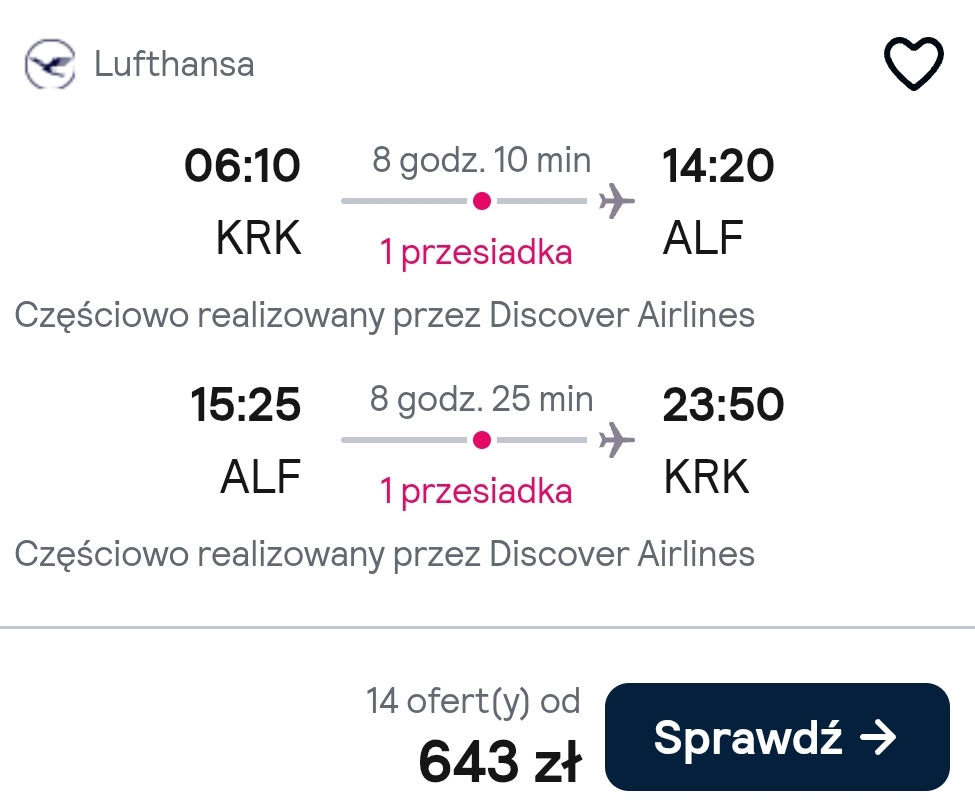Select the 14:20 arrival time
Viewport: 975px width, 805px height.
(718, 166)
